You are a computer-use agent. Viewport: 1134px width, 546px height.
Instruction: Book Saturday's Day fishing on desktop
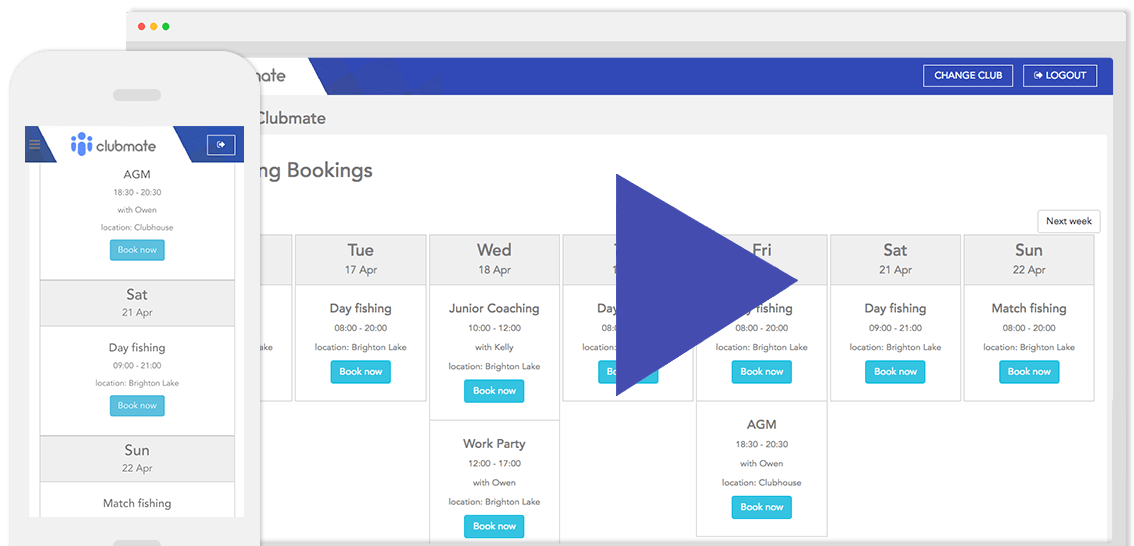click(x=895, y=372)
